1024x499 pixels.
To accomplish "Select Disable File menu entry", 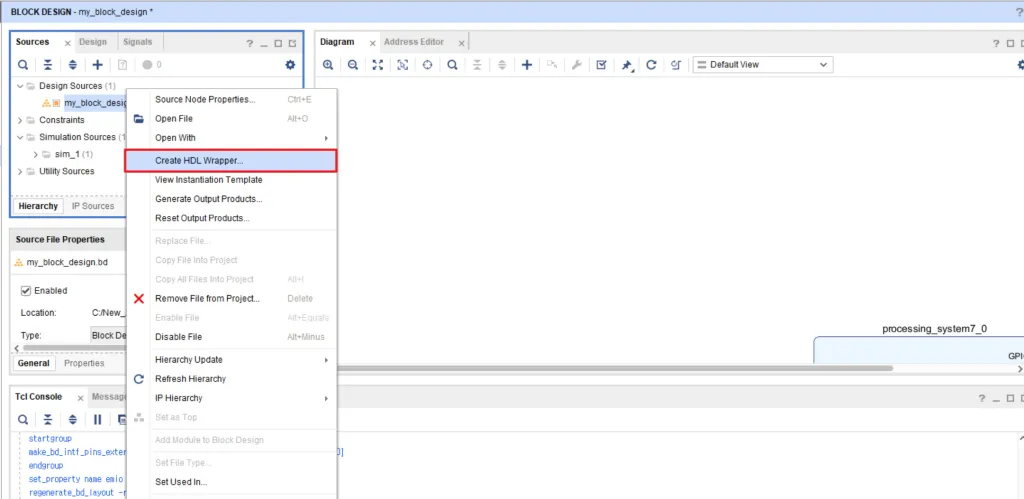I will point(231,337).
